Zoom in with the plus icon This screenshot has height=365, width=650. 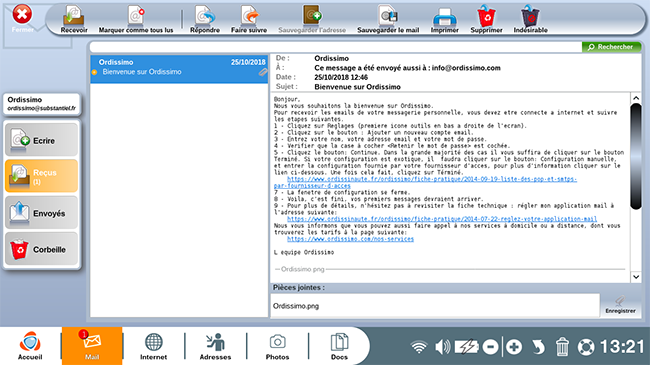514,347
